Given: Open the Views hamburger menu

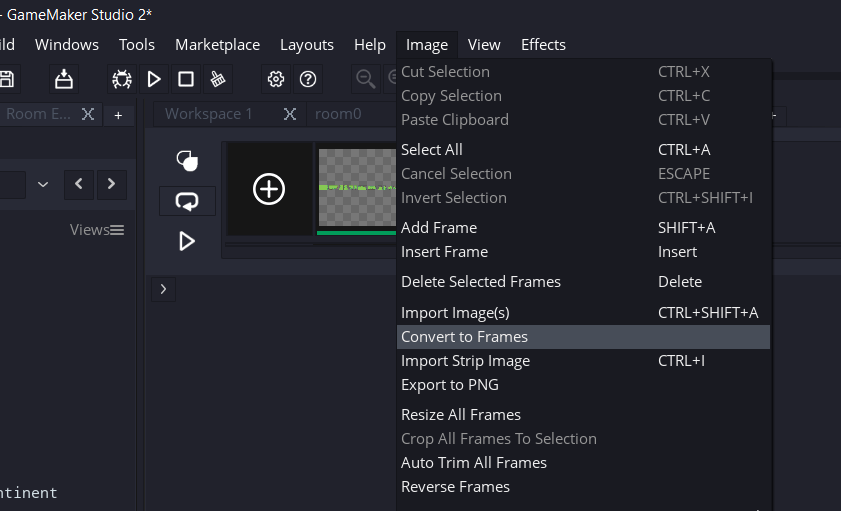Looking at the screenshot, I should (x=117, y=230).
